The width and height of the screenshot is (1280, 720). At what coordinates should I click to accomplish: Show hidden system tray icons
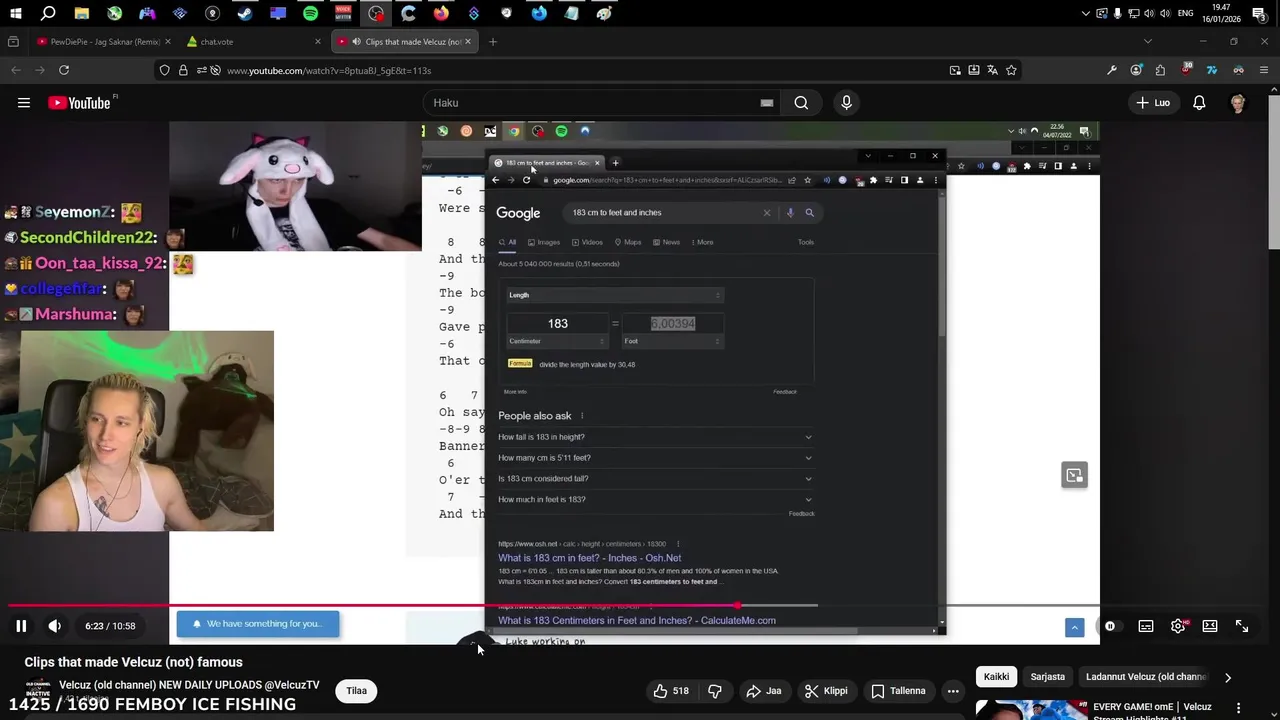point(1086,14)
